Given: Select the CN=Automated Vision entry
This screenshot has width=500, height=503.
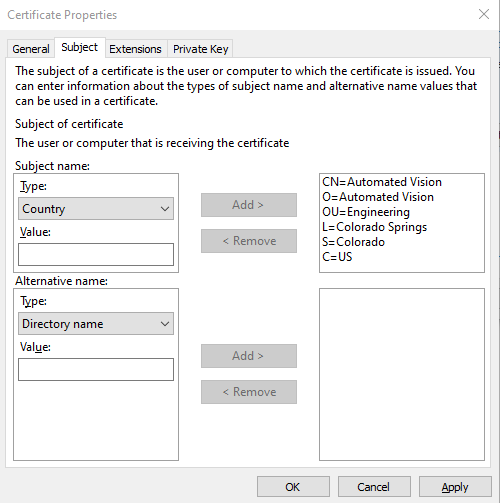Looking at the screenshot, I should tap(382, 182).
